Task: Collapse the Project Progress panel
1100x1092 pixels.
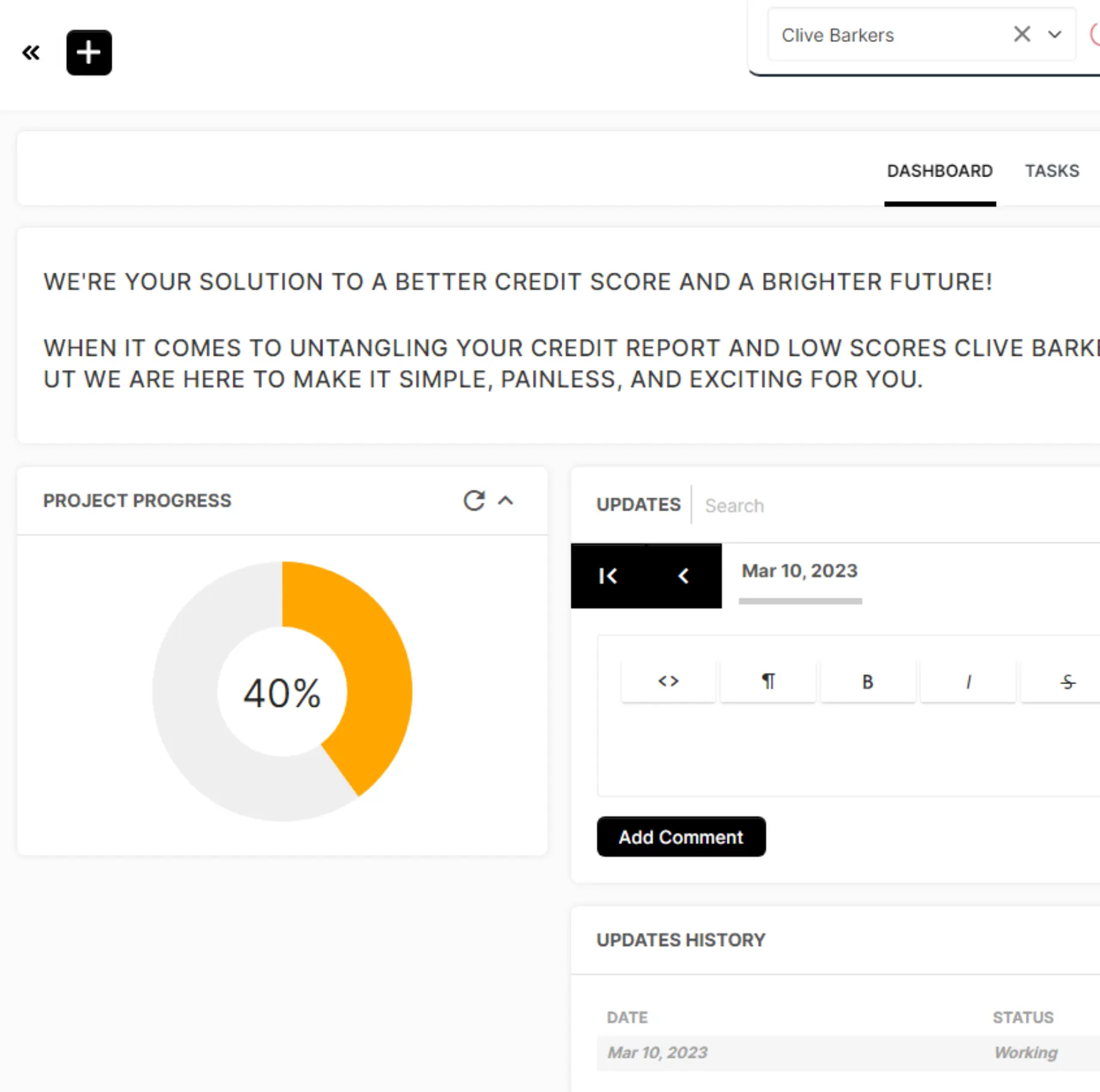Action: [x=506, y=501]
